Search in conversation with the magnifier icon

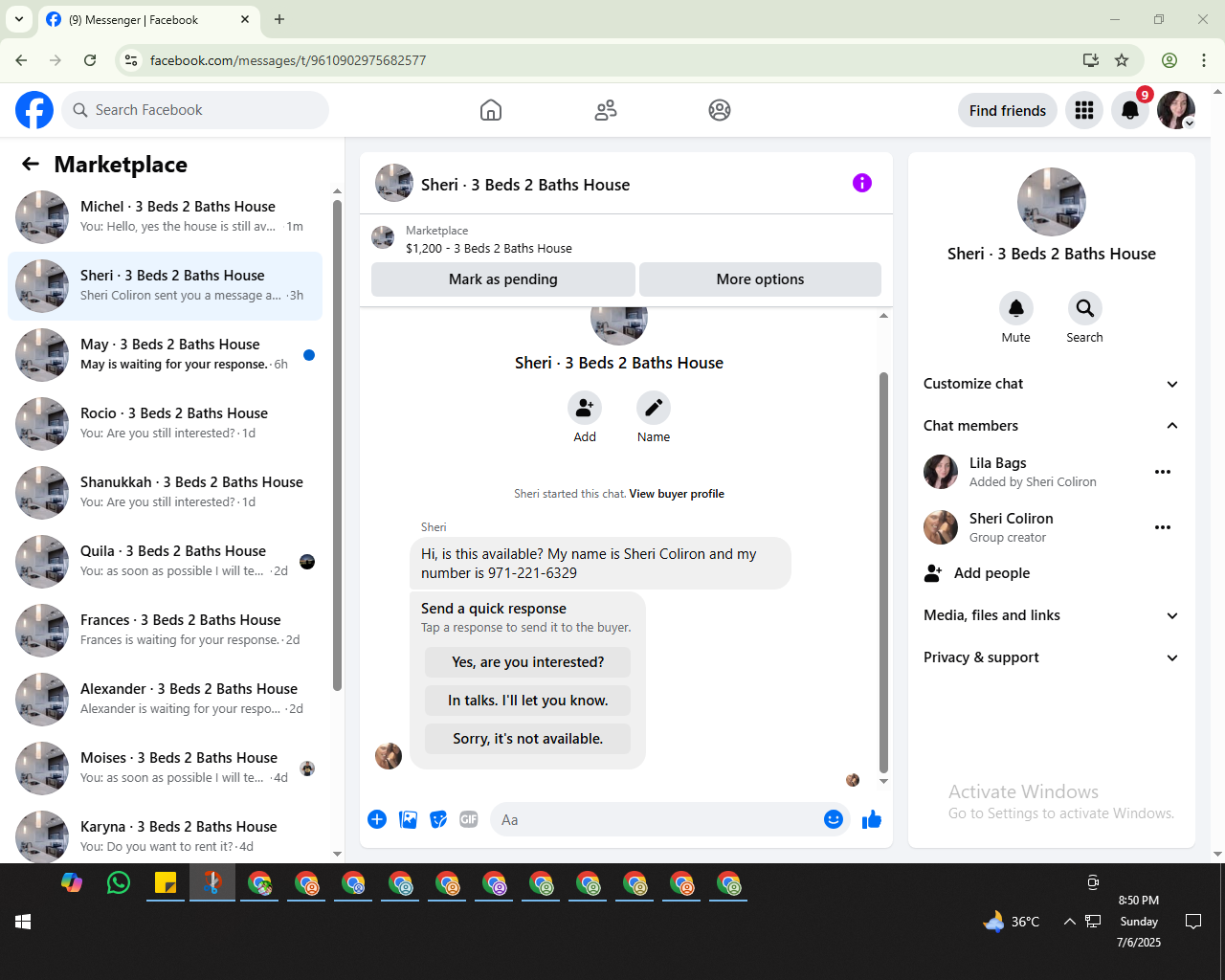pyautogui.click(x=1085, y=308)
